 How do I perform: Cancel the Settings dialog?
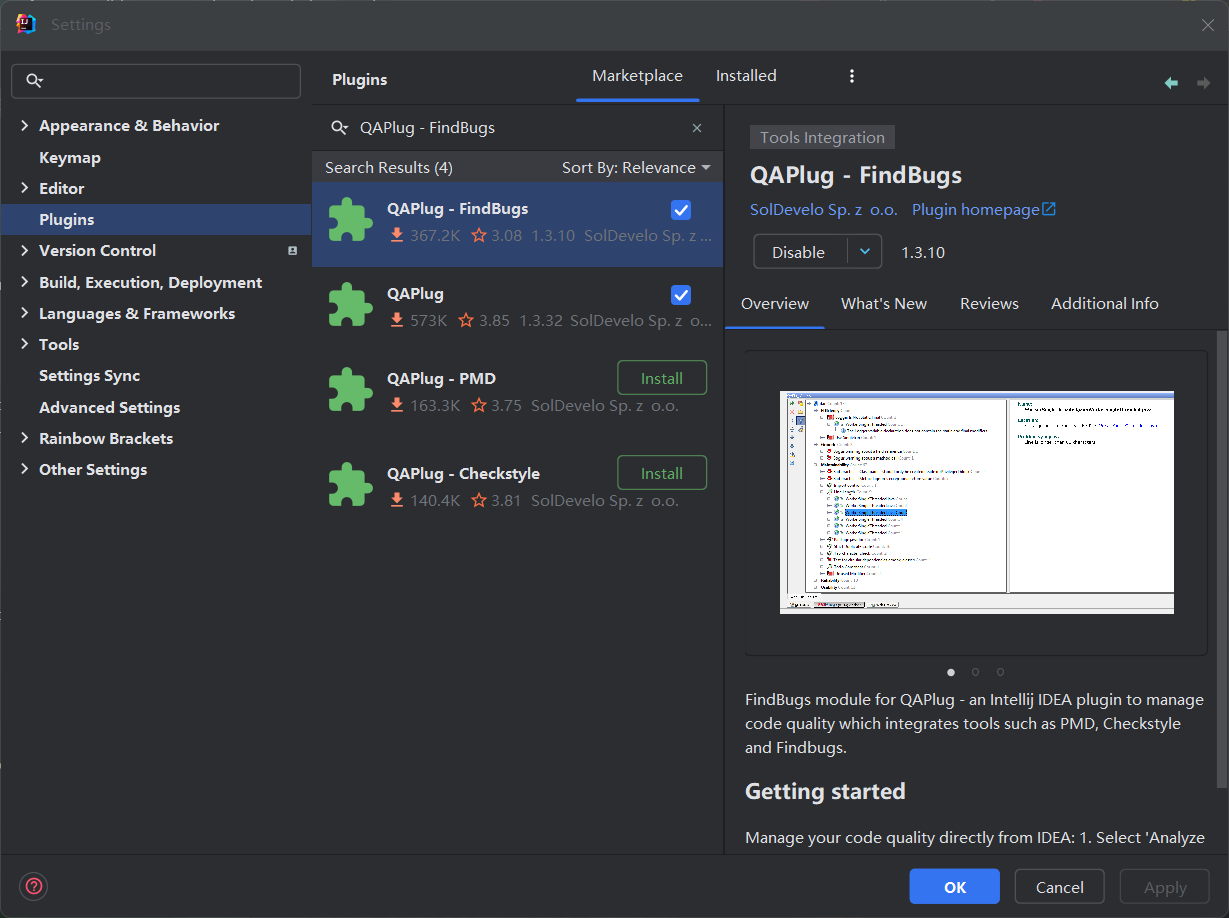tap(1059, 887)
